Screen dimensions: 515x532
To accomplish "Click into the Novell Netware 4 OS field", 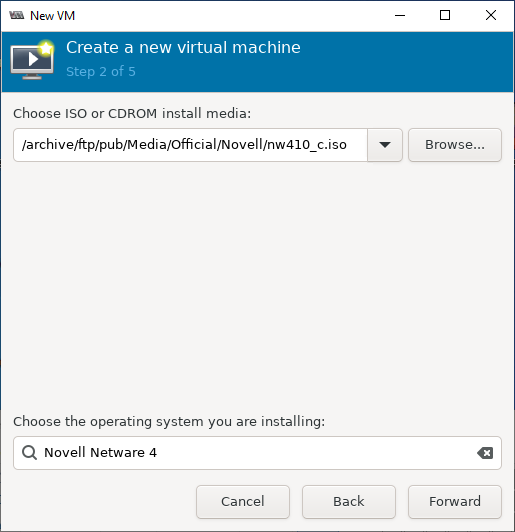I will 257,453.
